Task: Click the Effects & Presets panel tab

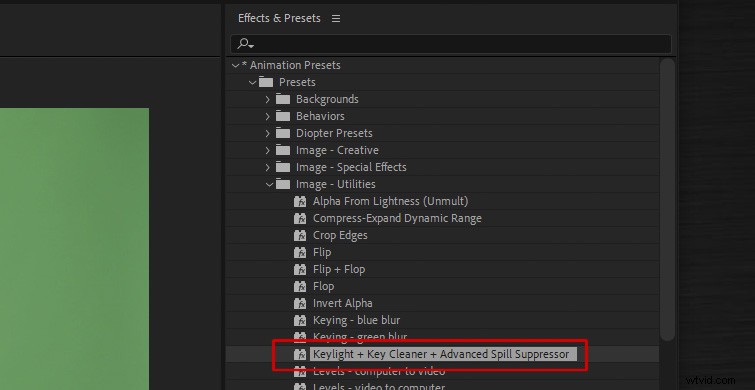Action: [279, 18]
